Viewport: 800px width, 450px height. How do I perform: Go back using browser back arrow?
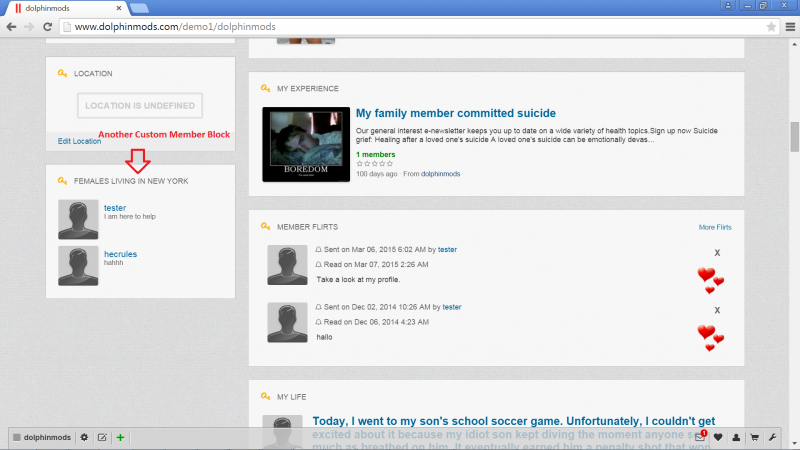11,27
